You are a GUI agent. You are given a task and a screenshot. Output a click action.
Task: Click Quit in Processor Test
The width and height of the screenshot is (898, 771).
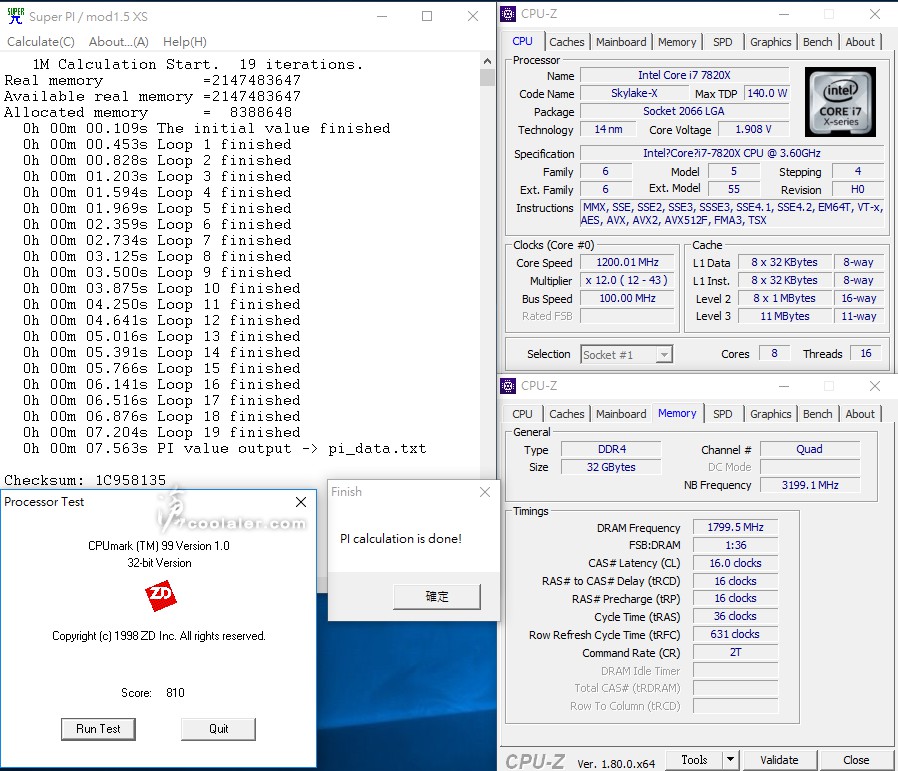tap(218, 729)
